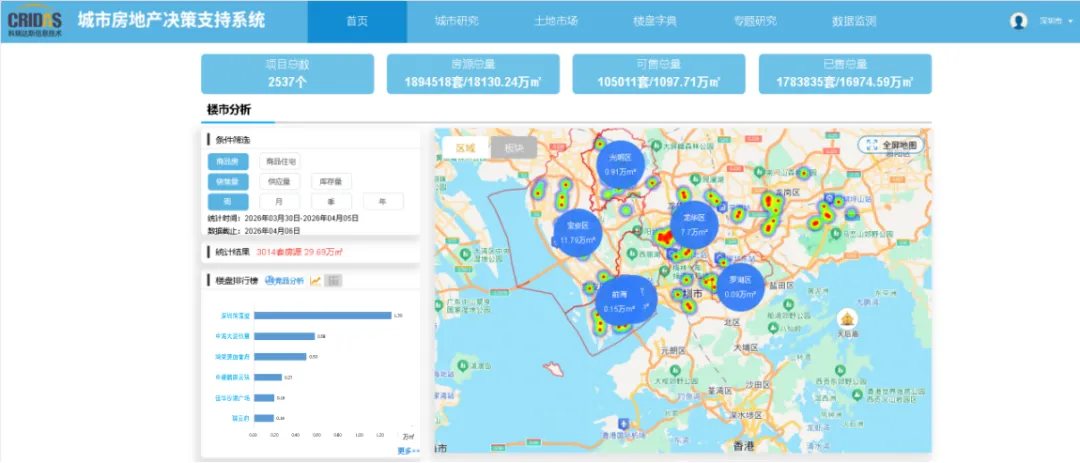Open the user avatar icon
The image size is (1080, 463).
[x=1019, y=21]
